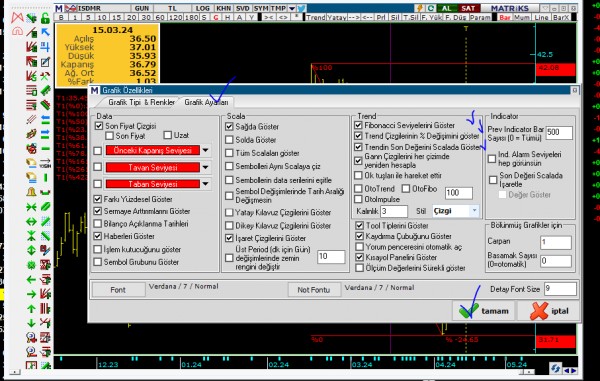Open the TL currency selector
Screen dimensions: 600x381
point(173,8)
